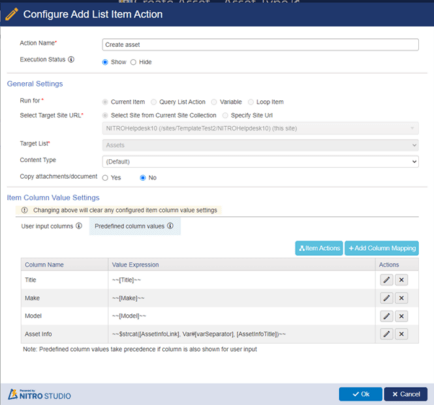Edit the Model column mapping
Viewport: 434px width, 405px height.
pyautogui.click(x=386, y=316)
